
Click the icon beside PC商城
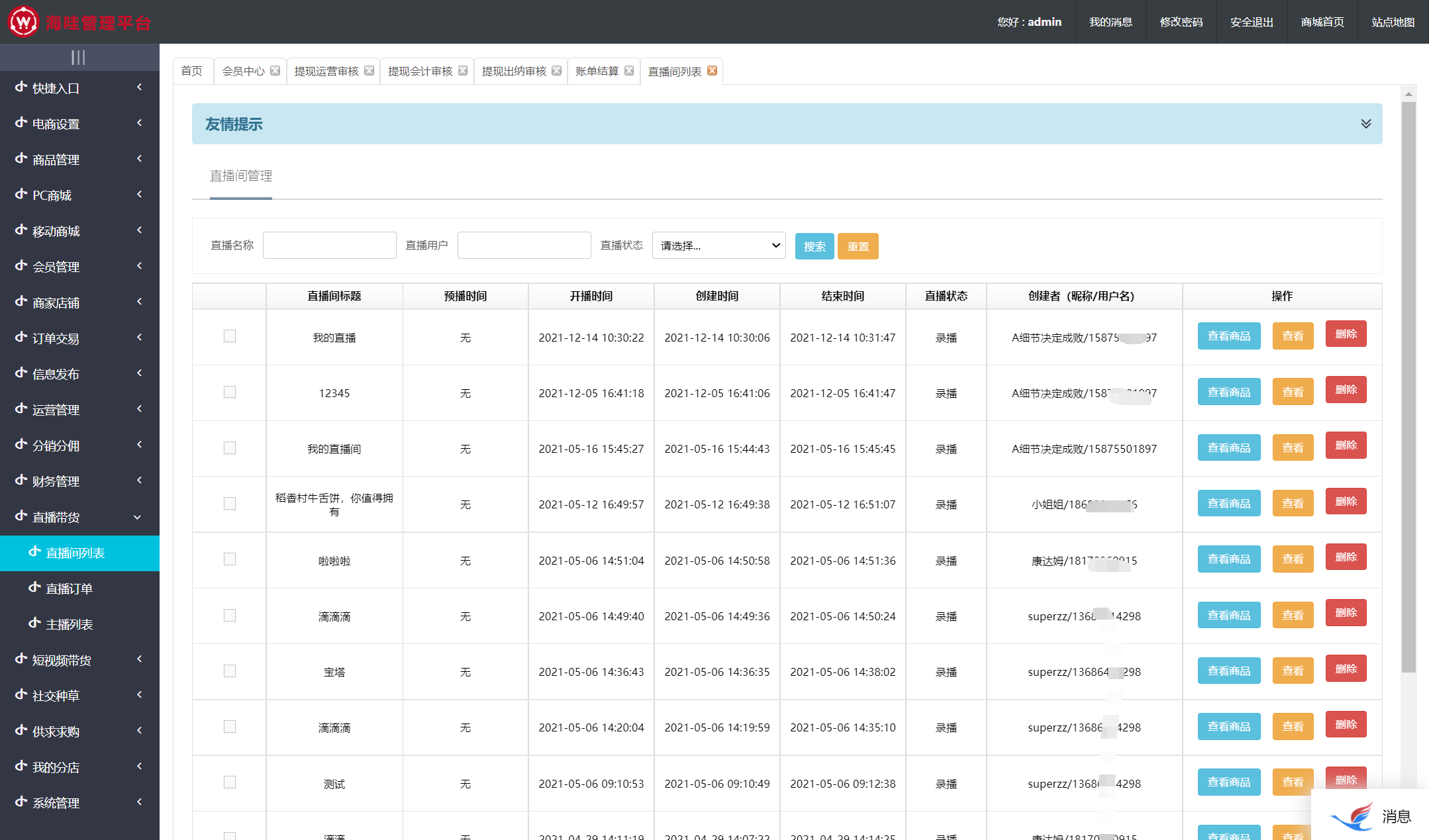(21, 194)
